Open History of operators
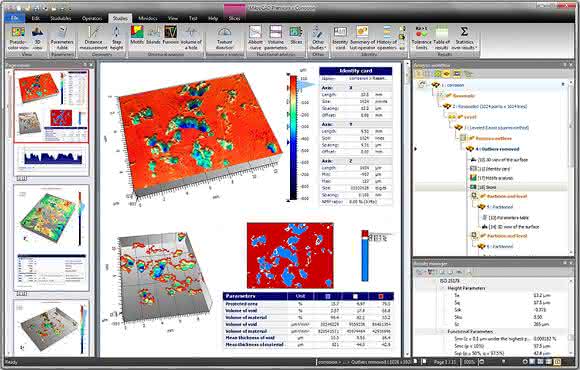 click(387, 38)
